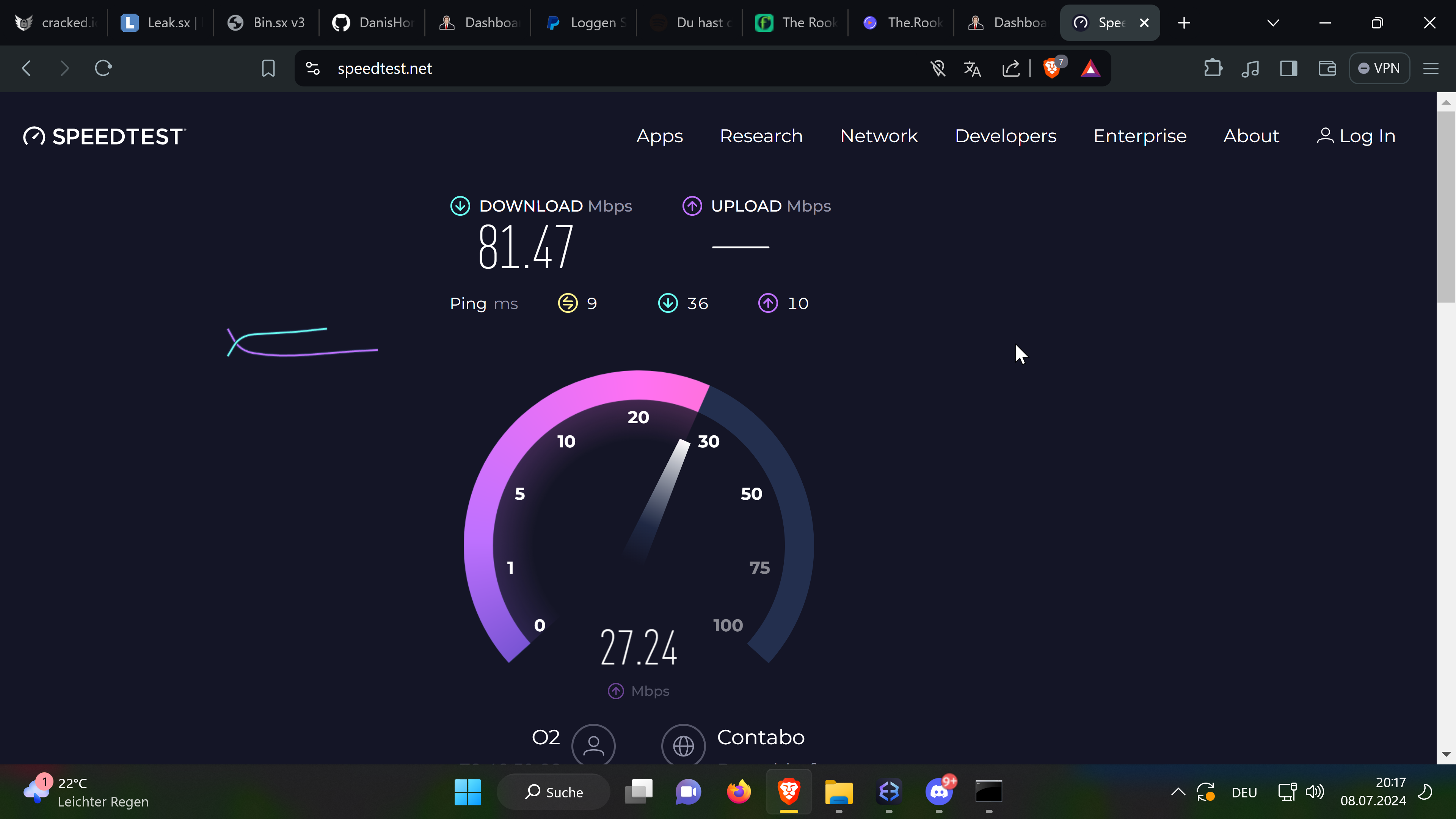Screen dimensions: 1456x819
Task: Expand the tab search dropdown arrow
Action: 1273,23
